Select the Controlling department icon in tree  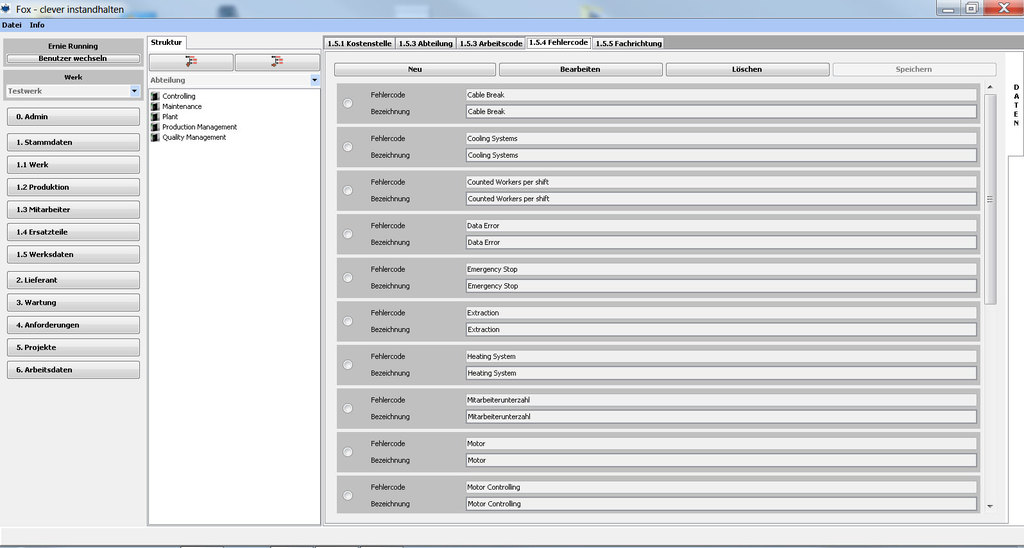tap(155, 96)
